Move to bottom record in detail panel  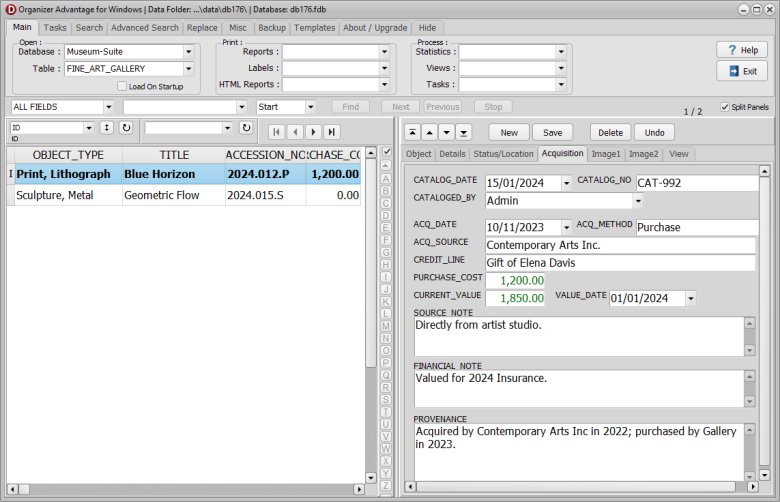463,132
